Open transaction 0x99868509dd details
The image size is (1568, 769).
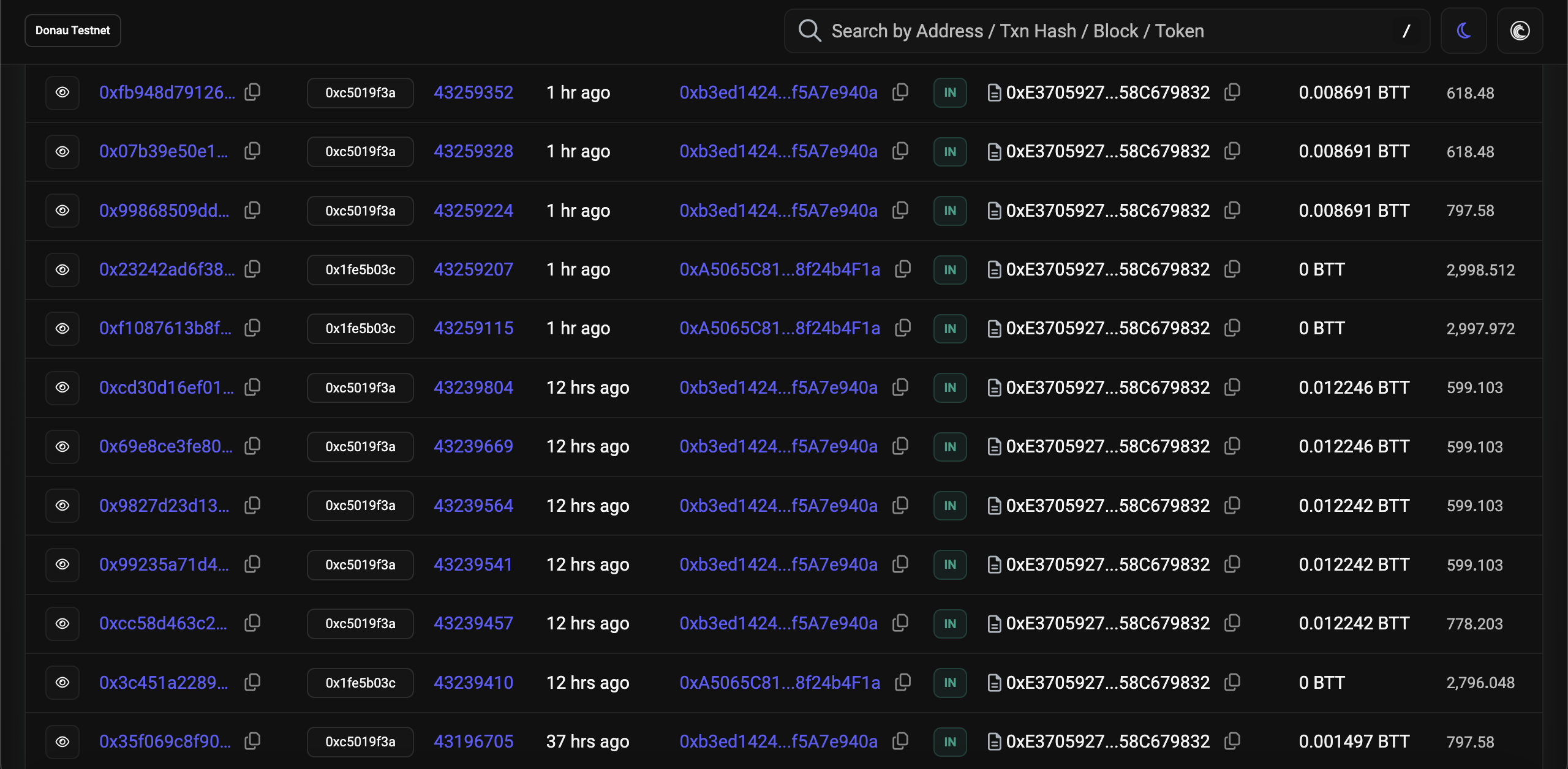164,211
